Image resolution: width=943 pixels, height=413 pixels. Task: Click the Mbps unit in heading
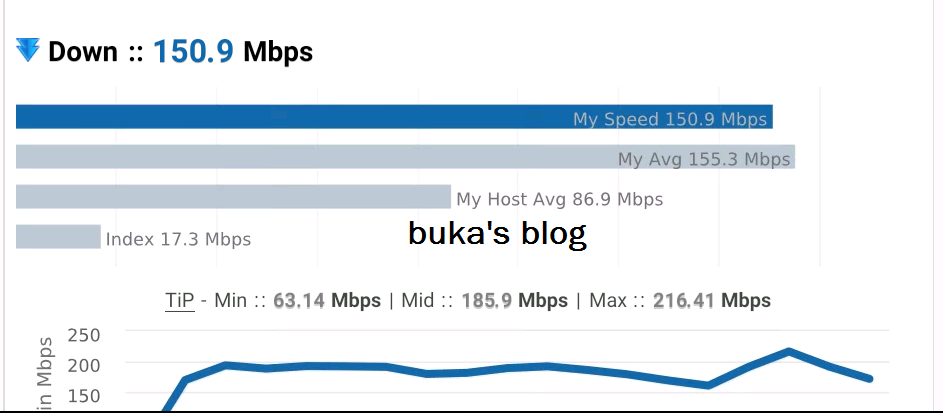coord(278,52)
